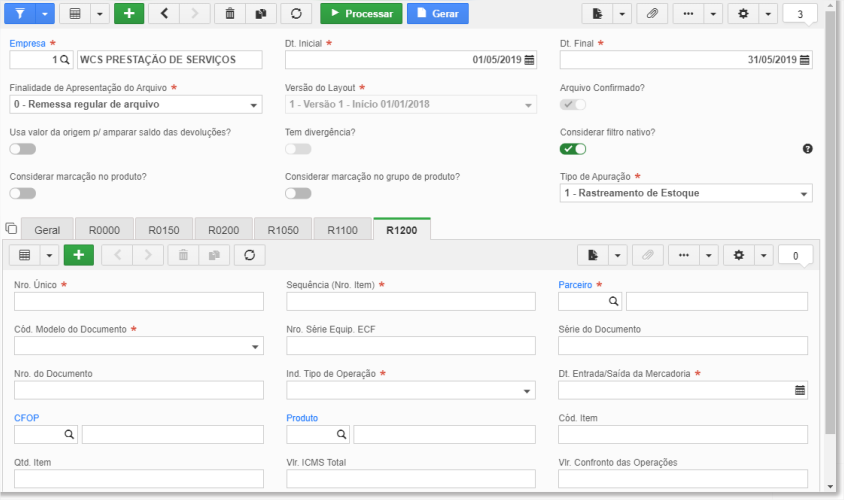The height and width of the screenshot is (500, 844).
Task: Open Finalidade de Apresentação do Arquivo dropdown
Action: coord(136,104)
